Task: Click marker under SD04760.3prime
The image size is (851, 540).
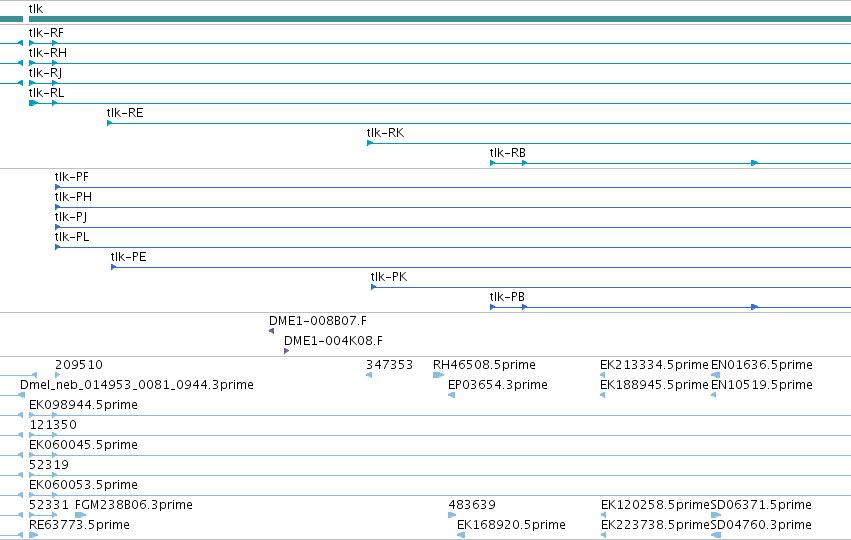Action: click(716, 535)
